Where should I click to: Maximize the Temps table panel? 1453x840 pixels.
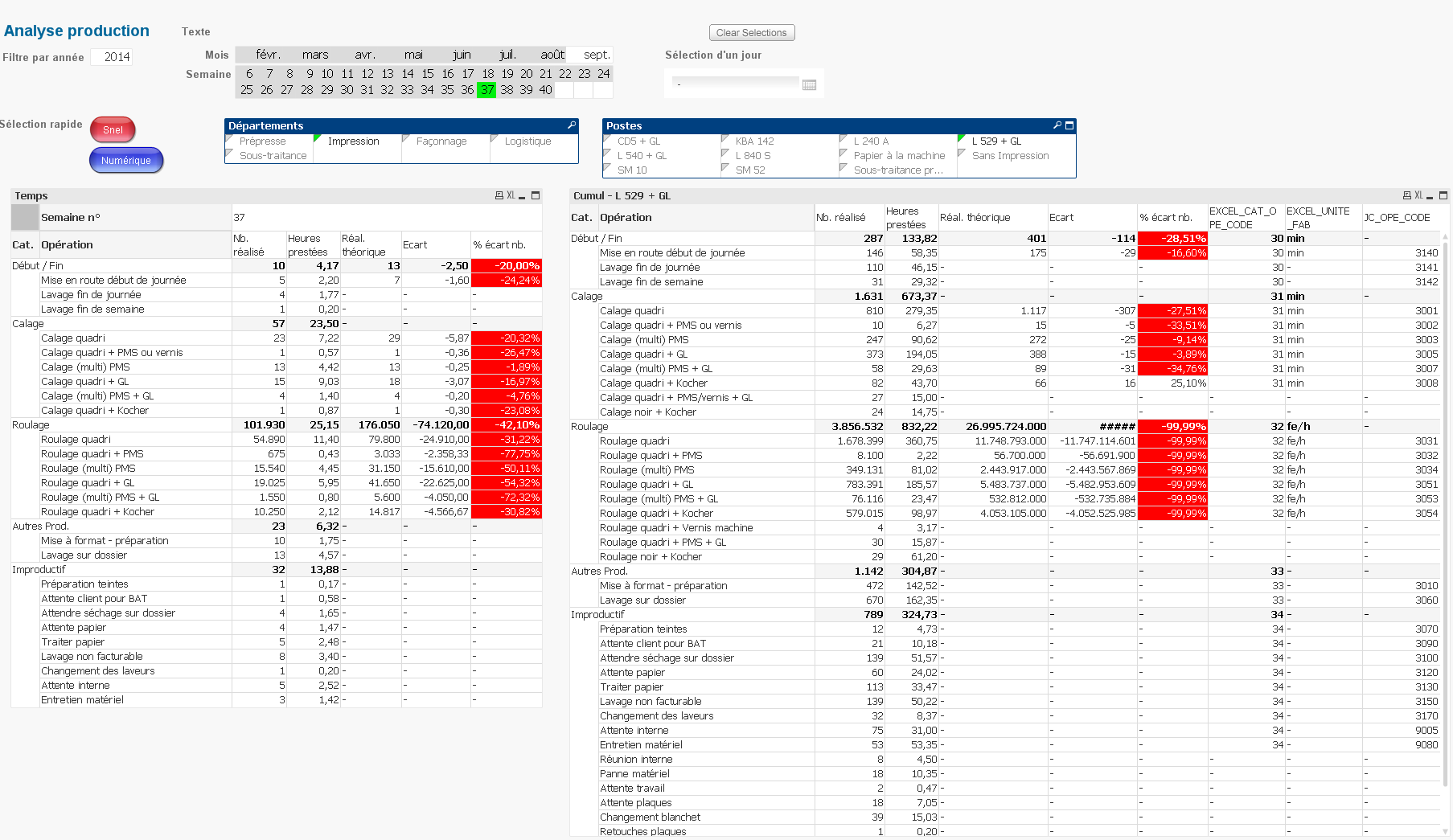coord(536,195)
